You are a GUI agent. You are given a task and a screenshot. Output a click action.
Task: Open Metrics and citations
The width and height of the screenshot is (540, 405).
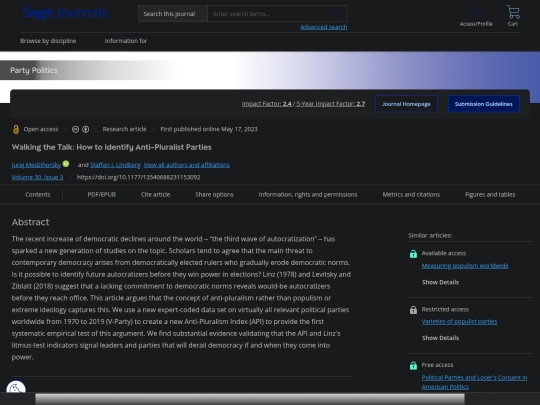411,195
